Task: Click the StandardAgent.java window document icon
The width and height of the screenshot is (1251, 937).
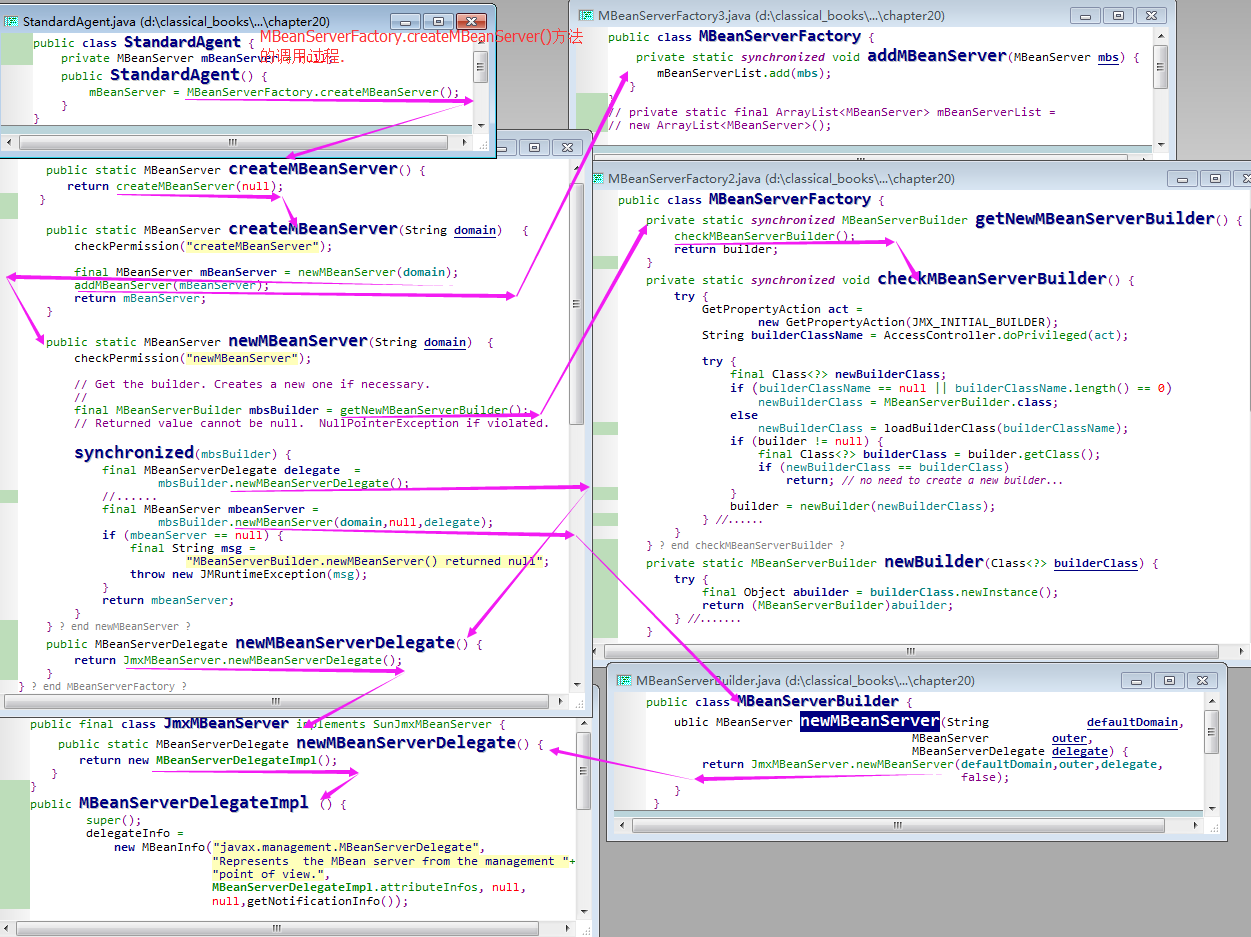Action: 11,21
